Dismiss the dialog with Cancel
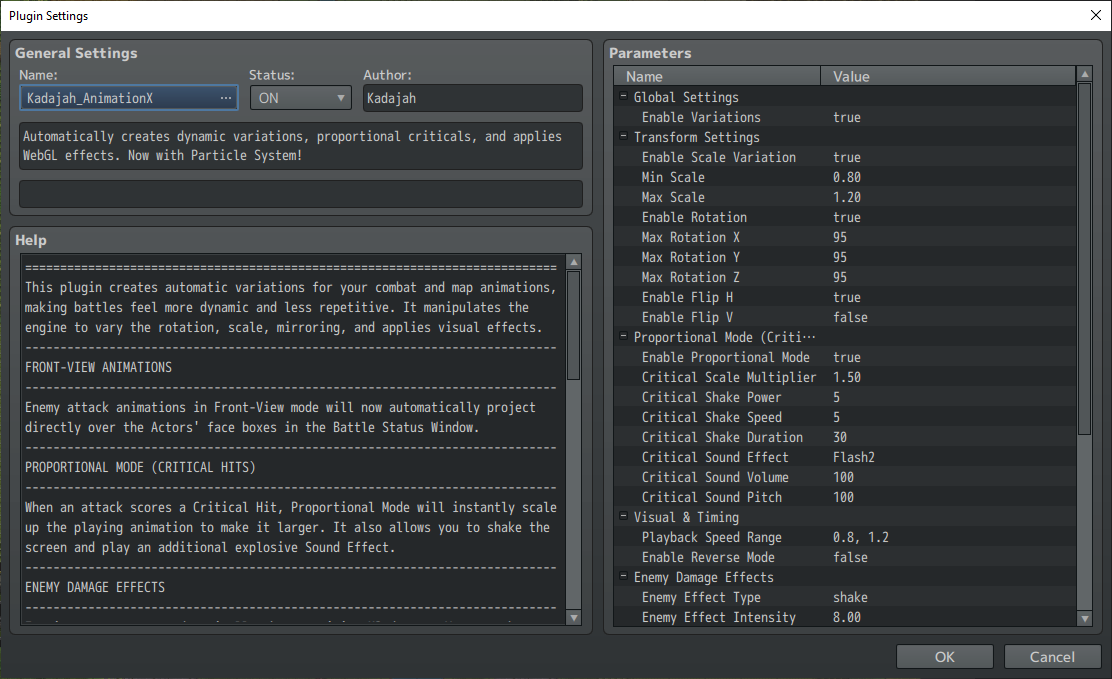Viewport: 1112px width, 679px height. [1052, 657]
